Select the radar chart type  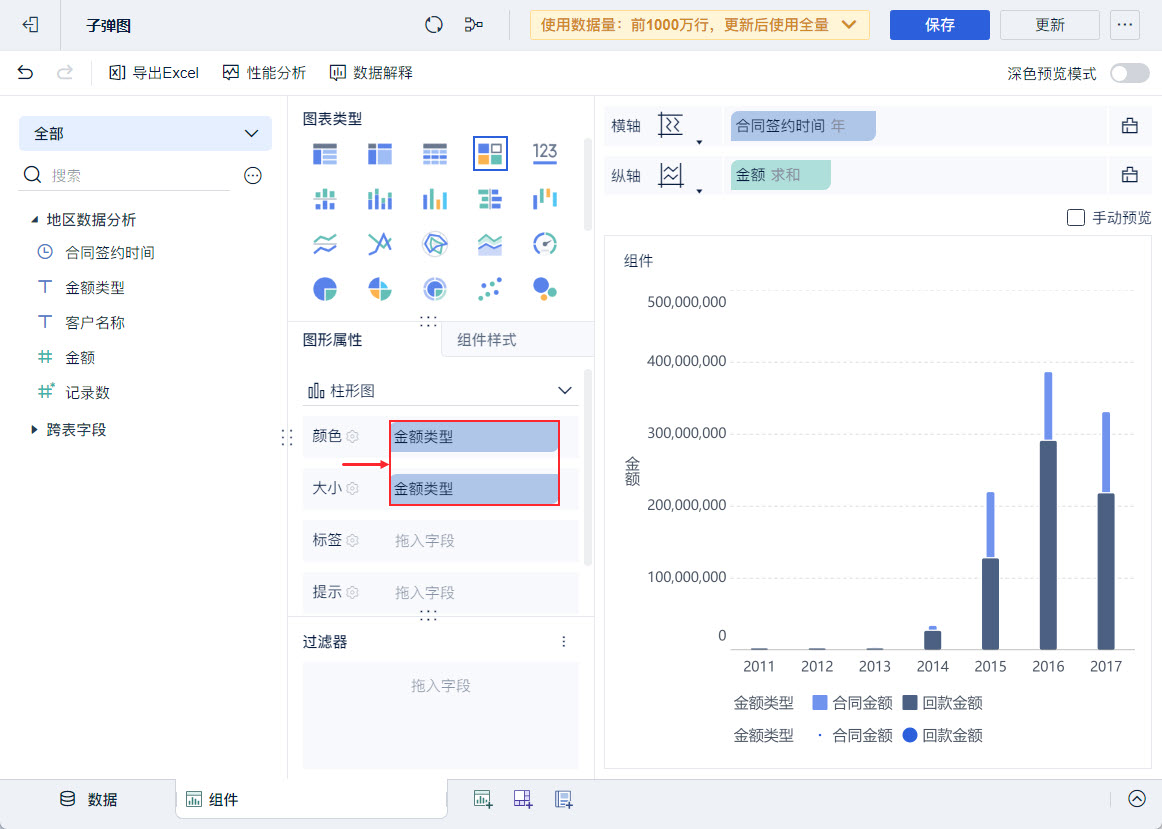tap(434, 244)
